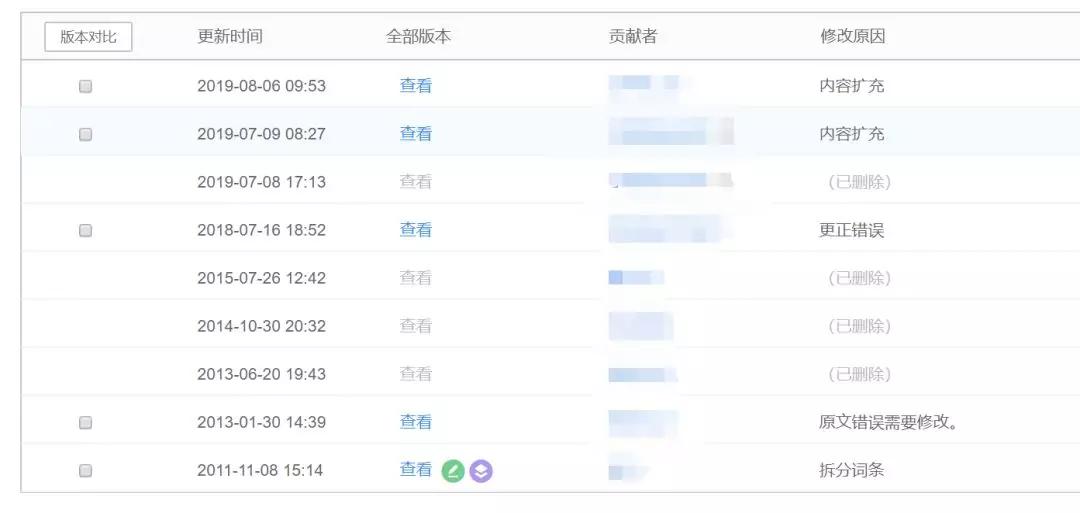The width and height of the screenshot is (1080, 513).
Task: Click the purple layers icon beside 查看
Action: point(481,471)
